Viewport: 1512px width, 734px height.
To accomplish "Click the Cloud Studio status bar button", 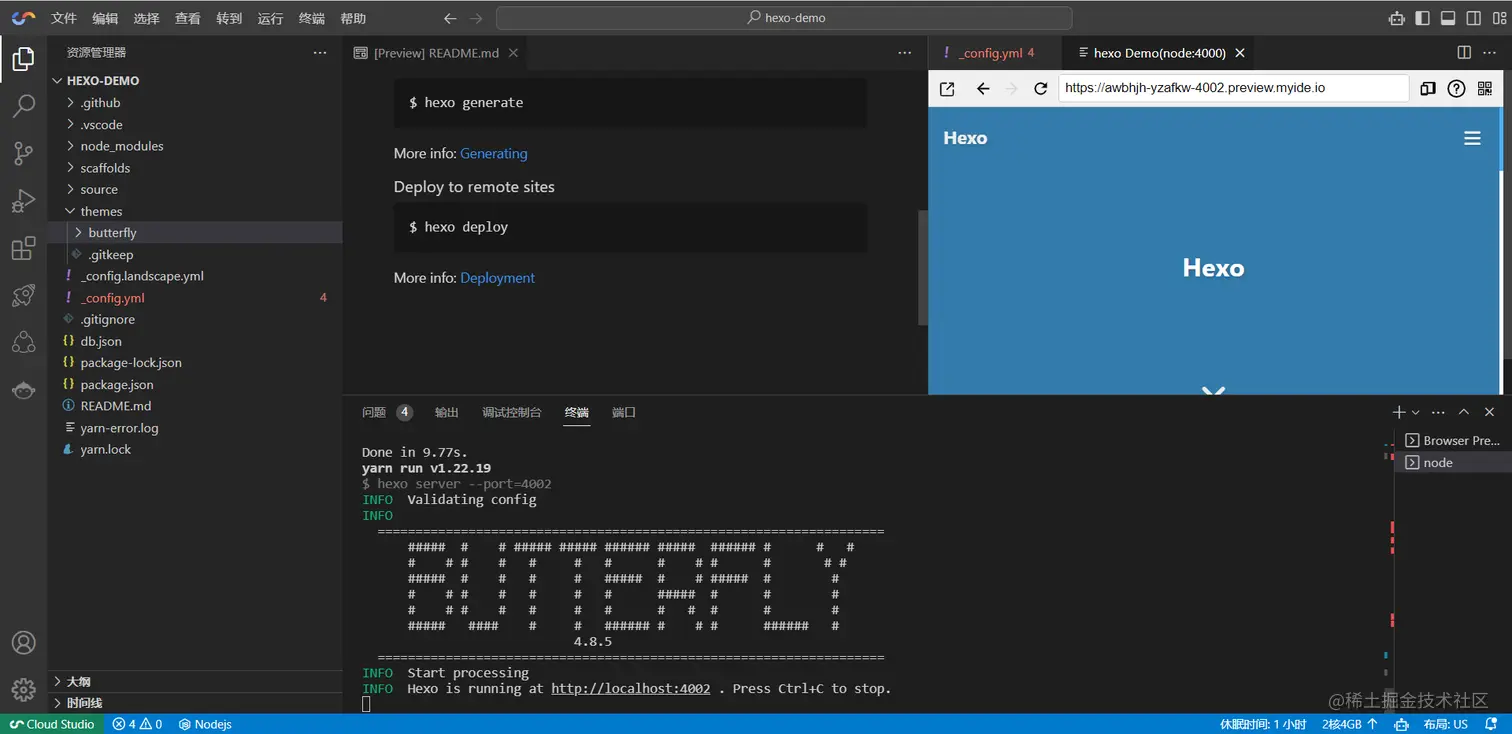I will click(x=52, y=724).
